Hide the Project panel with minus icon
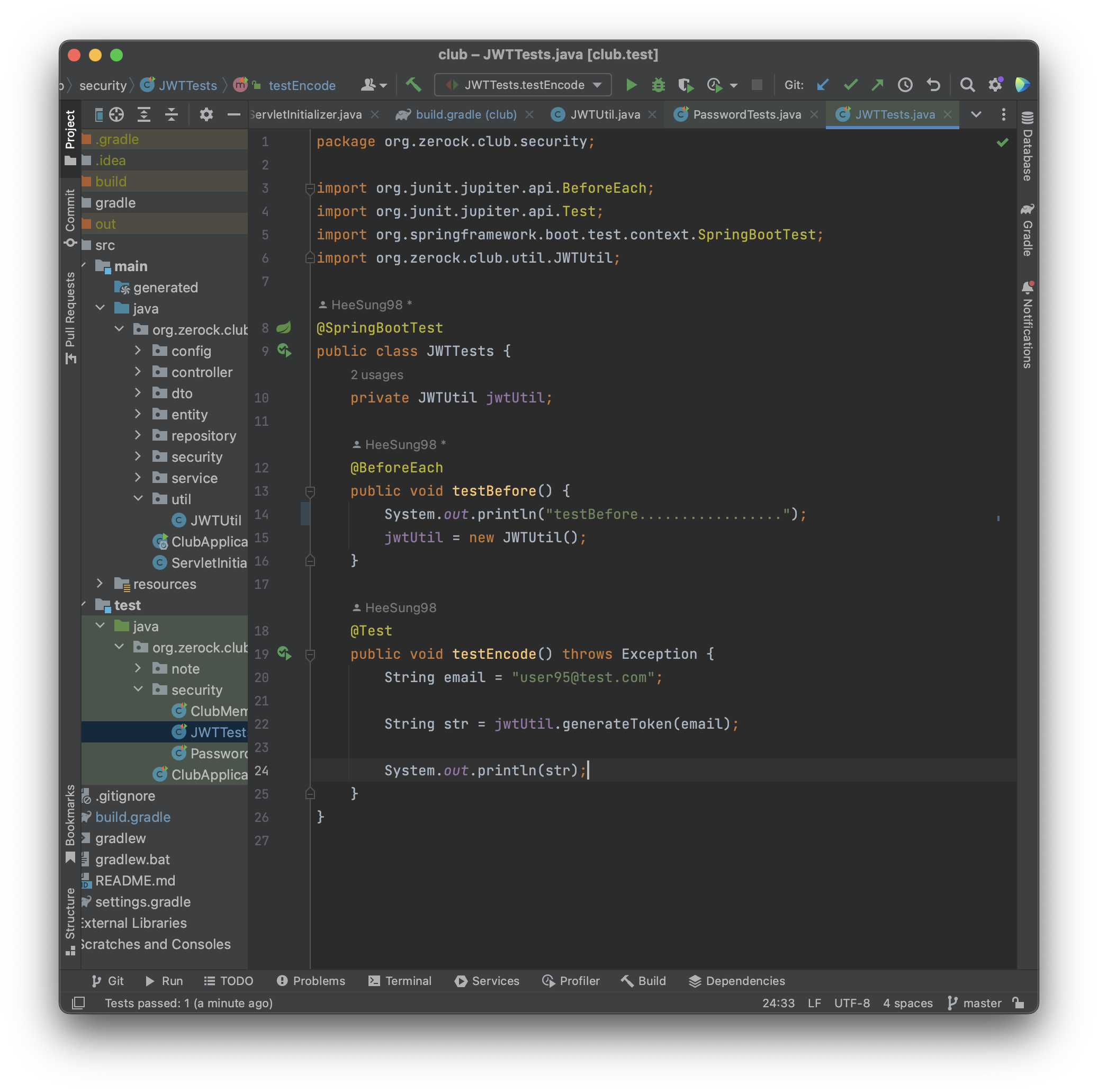This screenshot has width=1098, height=1092. click(x=233, y=115)
